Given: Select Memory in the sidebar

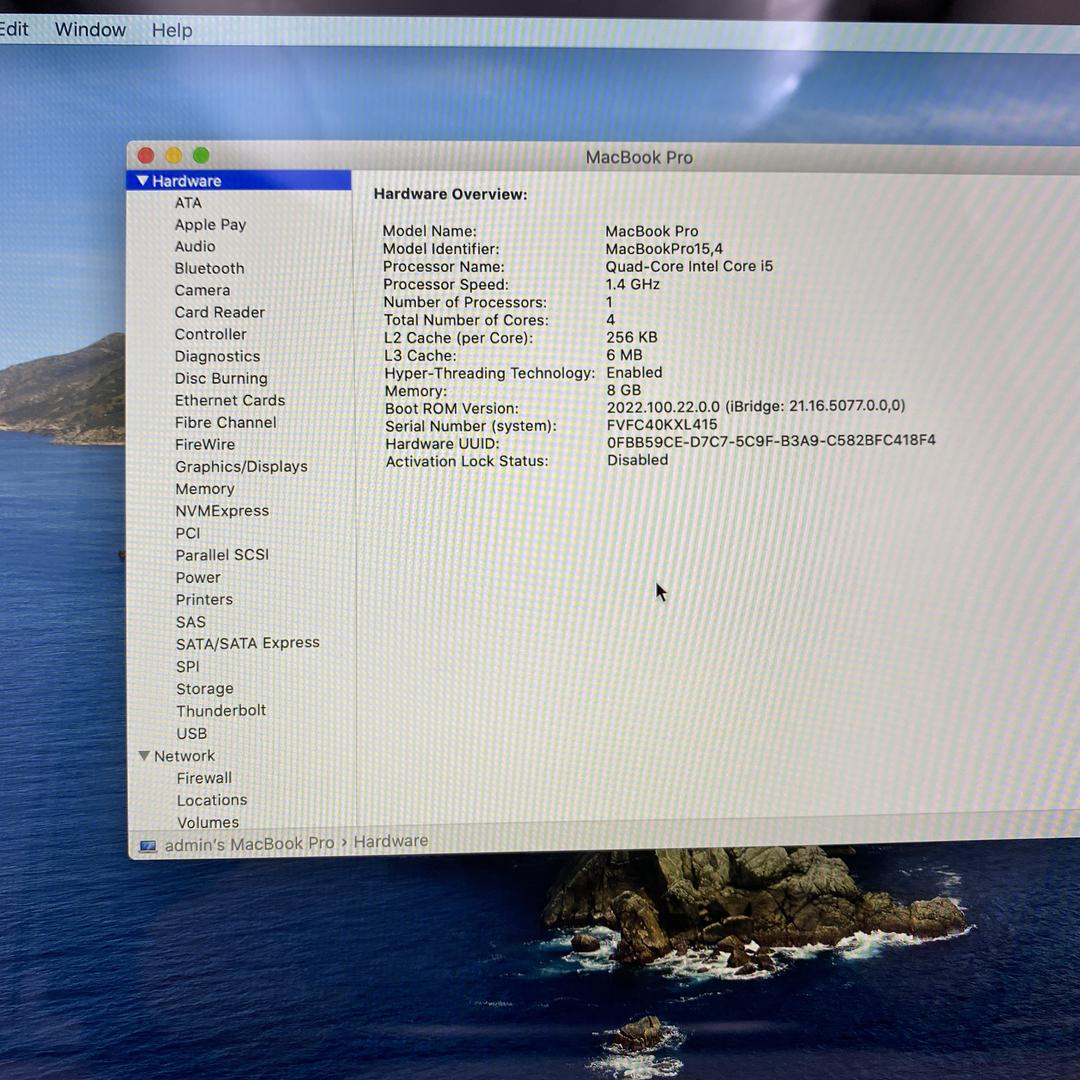Looking at the screenshot, I should [x=205, y=488].
